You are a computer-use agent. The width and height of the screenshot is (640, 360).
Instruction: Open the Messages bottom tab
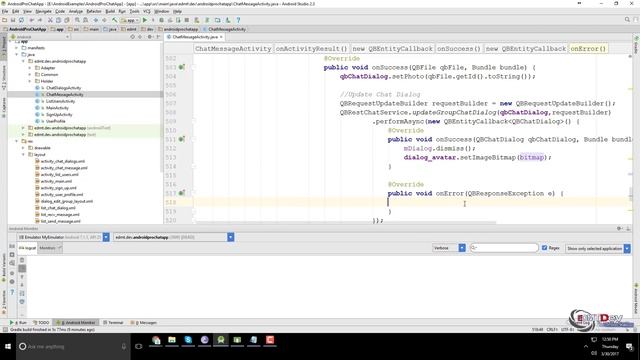click(x=144, y=322)
